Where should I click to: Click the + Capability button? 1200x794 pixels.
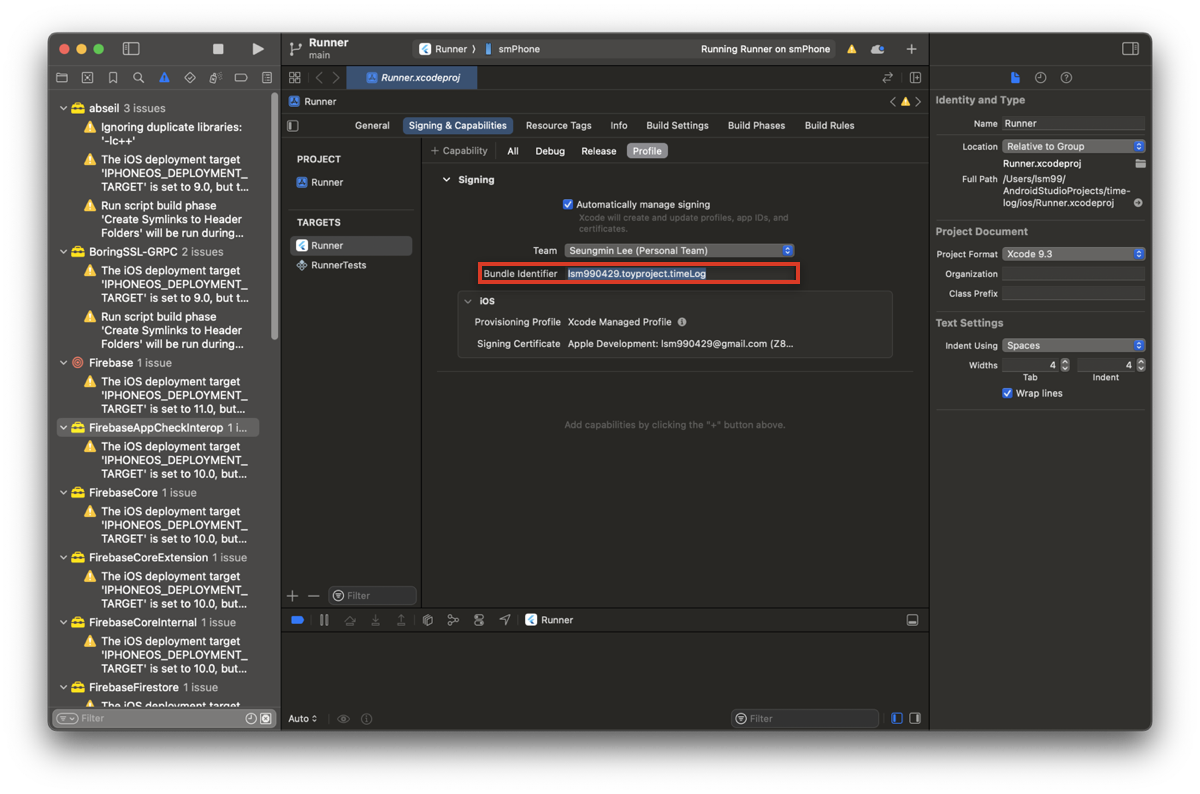[x=459, y=151]
